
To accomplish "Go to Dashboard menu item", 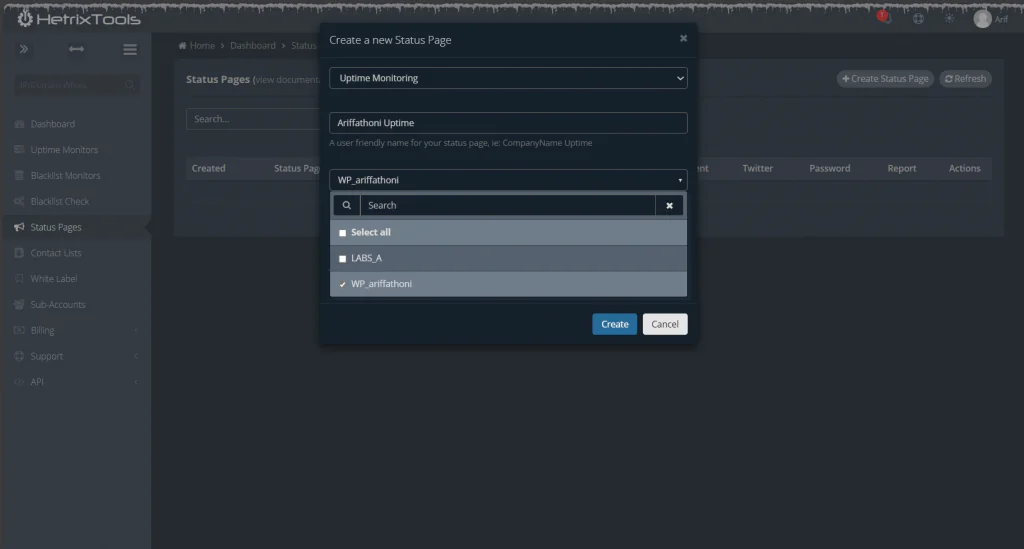I will tap(52, 124).
